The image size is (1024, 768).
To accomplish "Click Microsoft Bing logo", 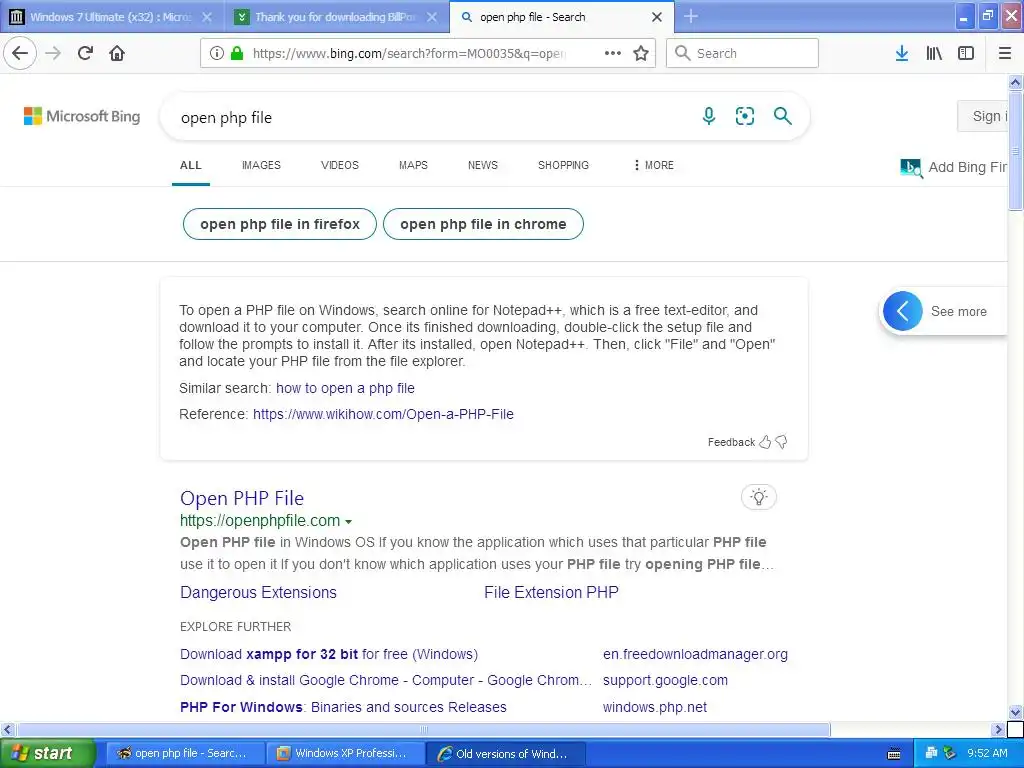I will 82,116.
